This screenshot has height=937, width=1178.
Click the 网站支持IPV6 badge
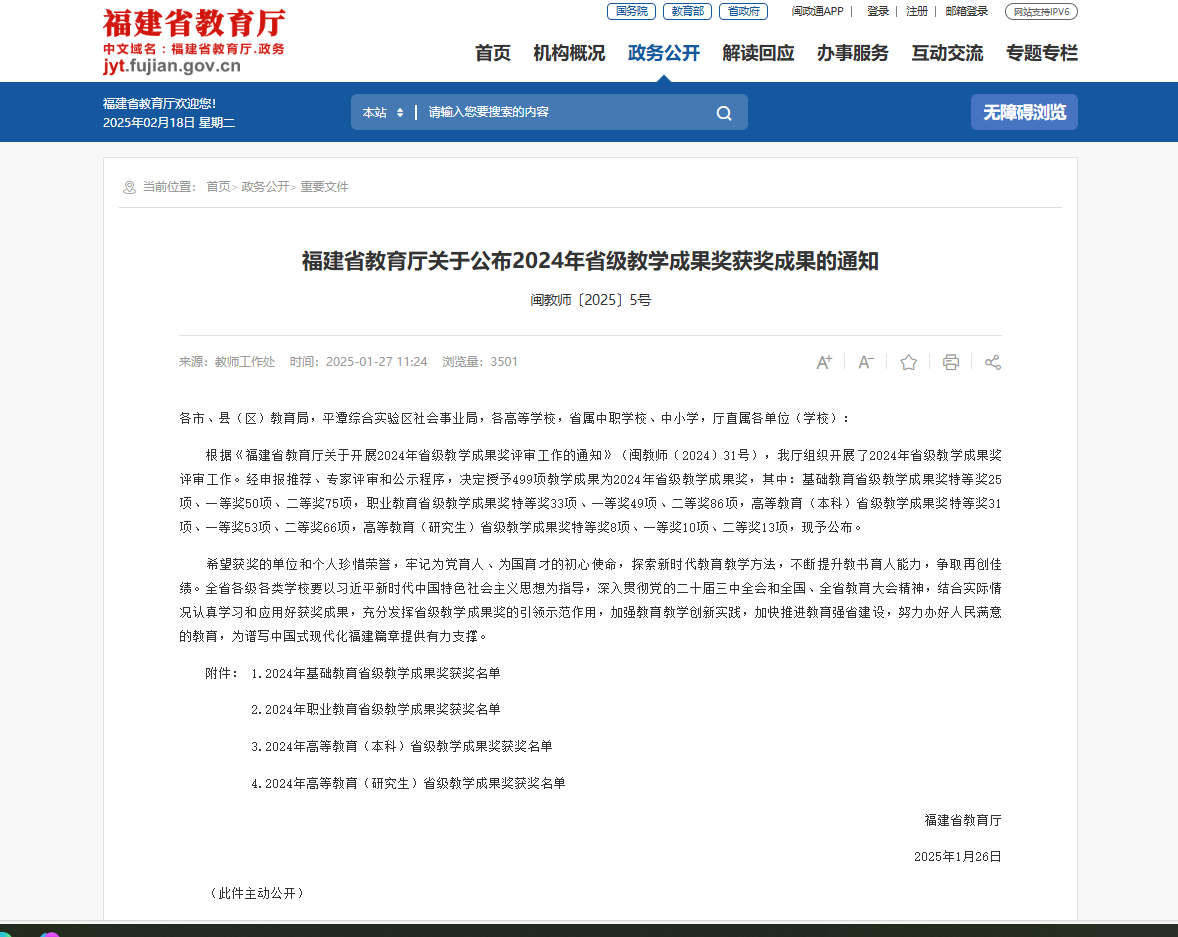1041,12
